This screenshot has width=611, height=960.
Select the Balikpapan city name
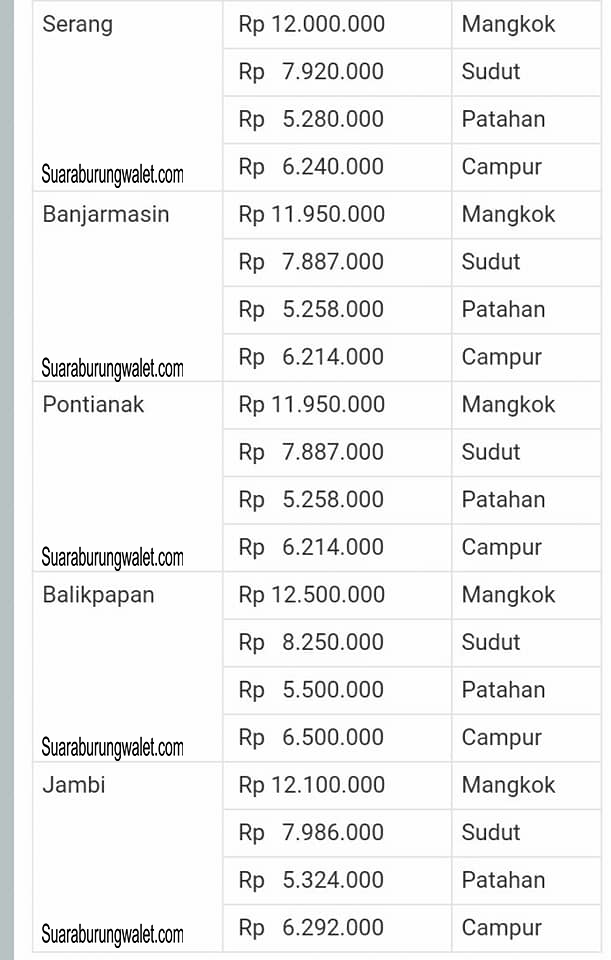98,595
